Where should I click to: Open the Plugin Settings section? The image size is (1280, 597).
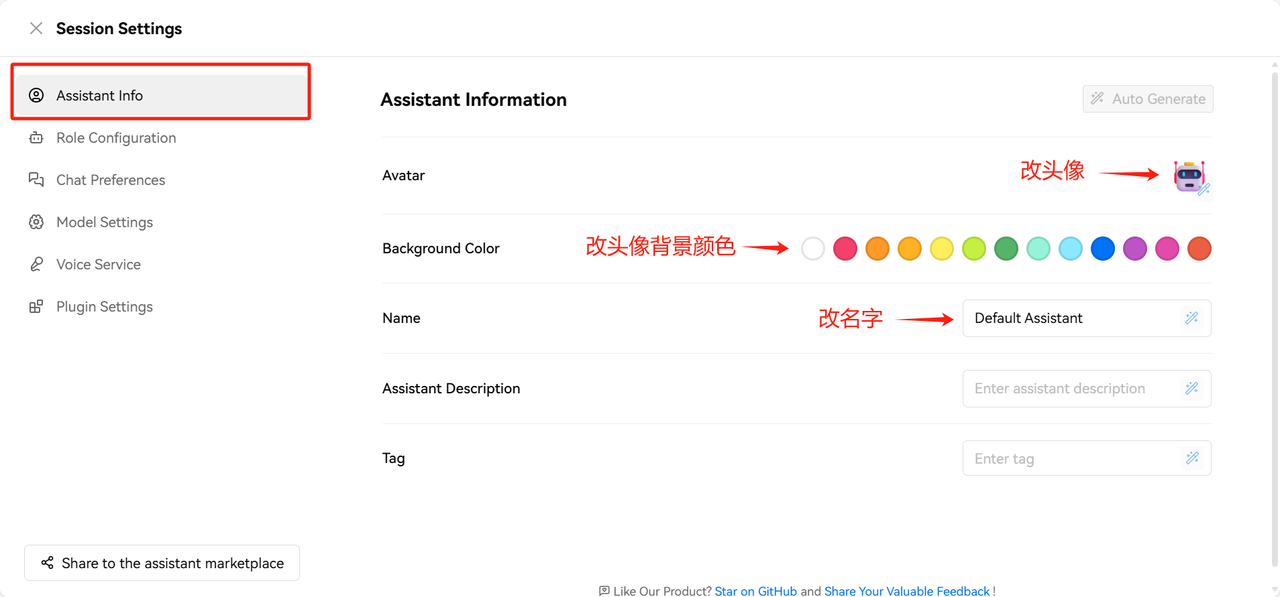click(104, 307)
